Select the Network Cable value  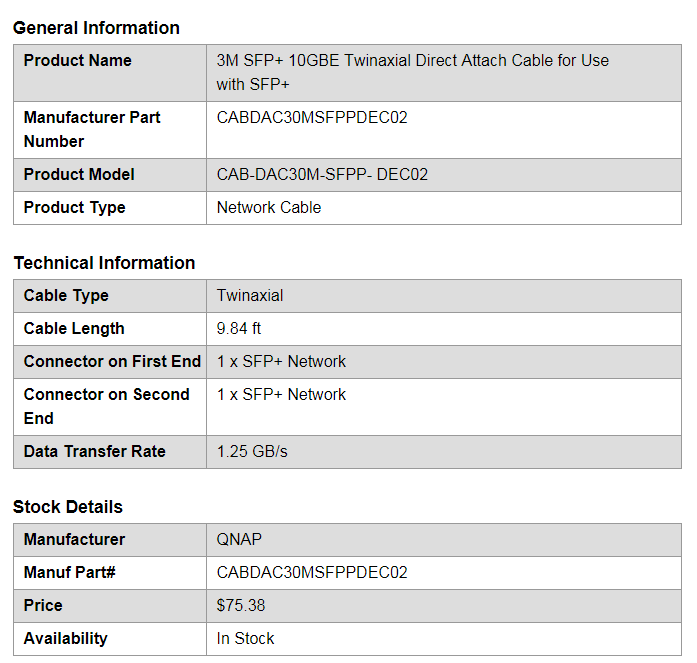point(269,208)
